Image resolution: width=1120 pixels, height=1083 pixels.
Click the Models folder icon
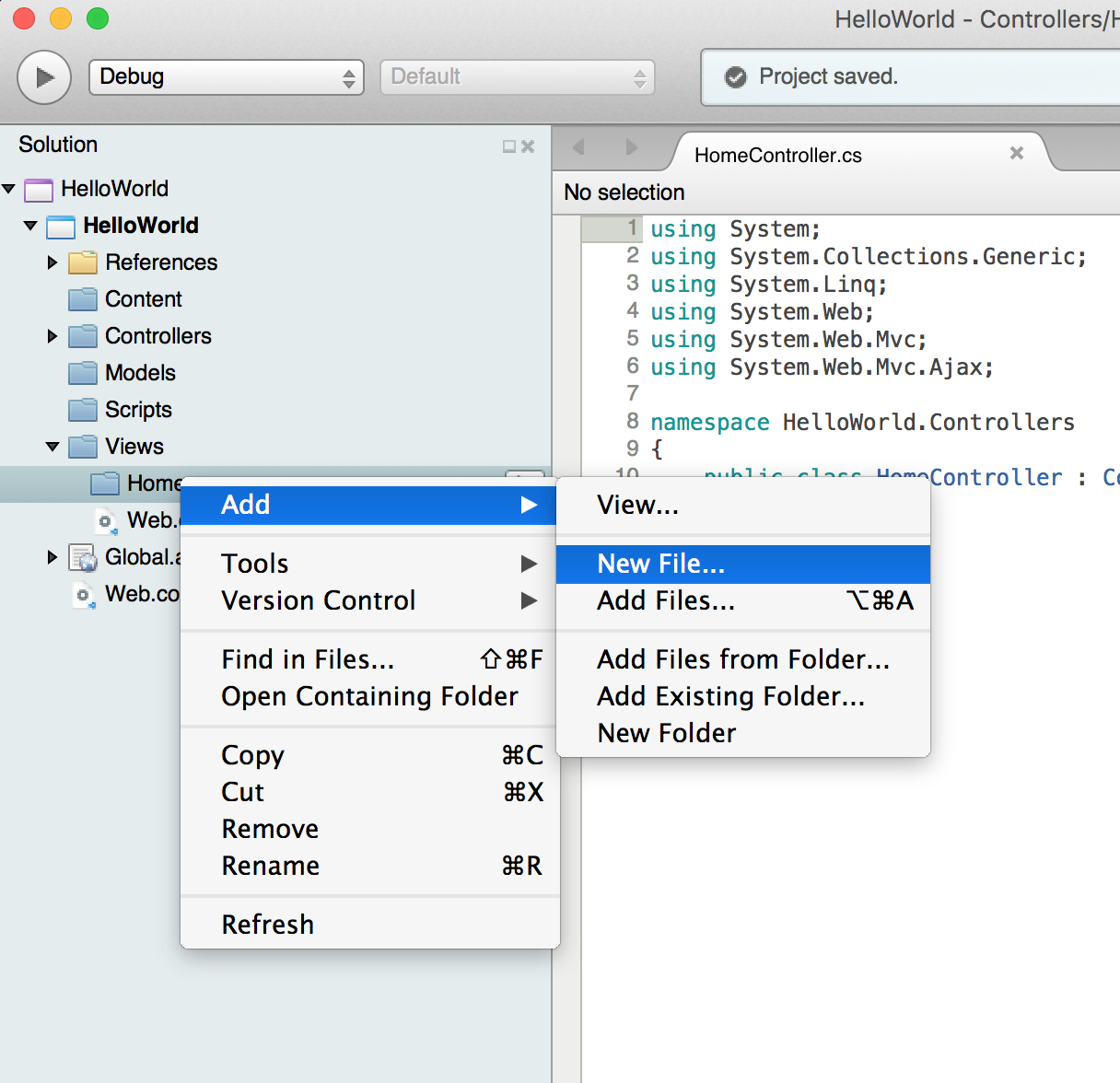point(83,373)
